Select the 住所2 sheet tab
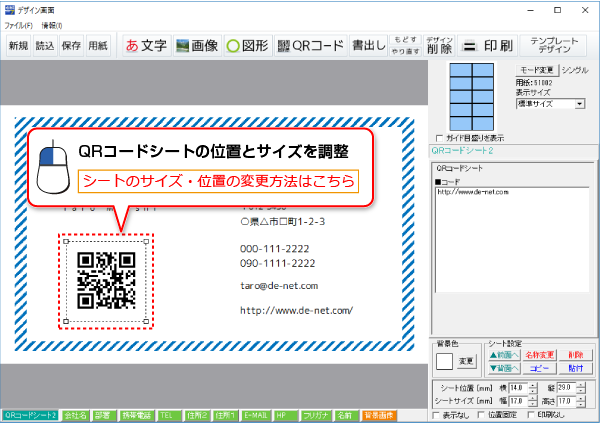The image size is (601, 425). [197, 415]
